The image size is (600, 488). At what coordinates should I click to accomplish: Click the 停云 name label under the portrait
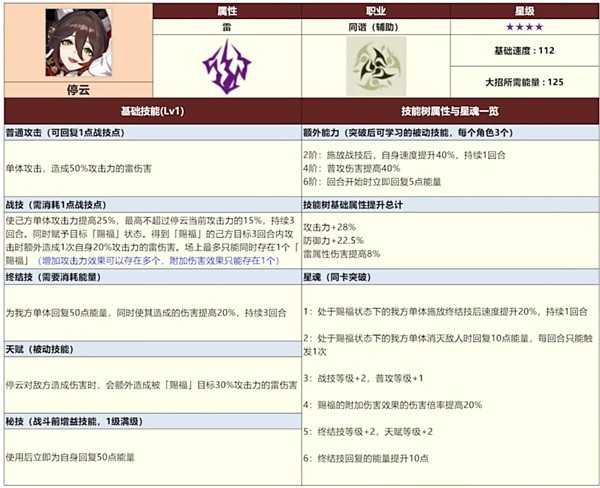click(x=76, y=89)
